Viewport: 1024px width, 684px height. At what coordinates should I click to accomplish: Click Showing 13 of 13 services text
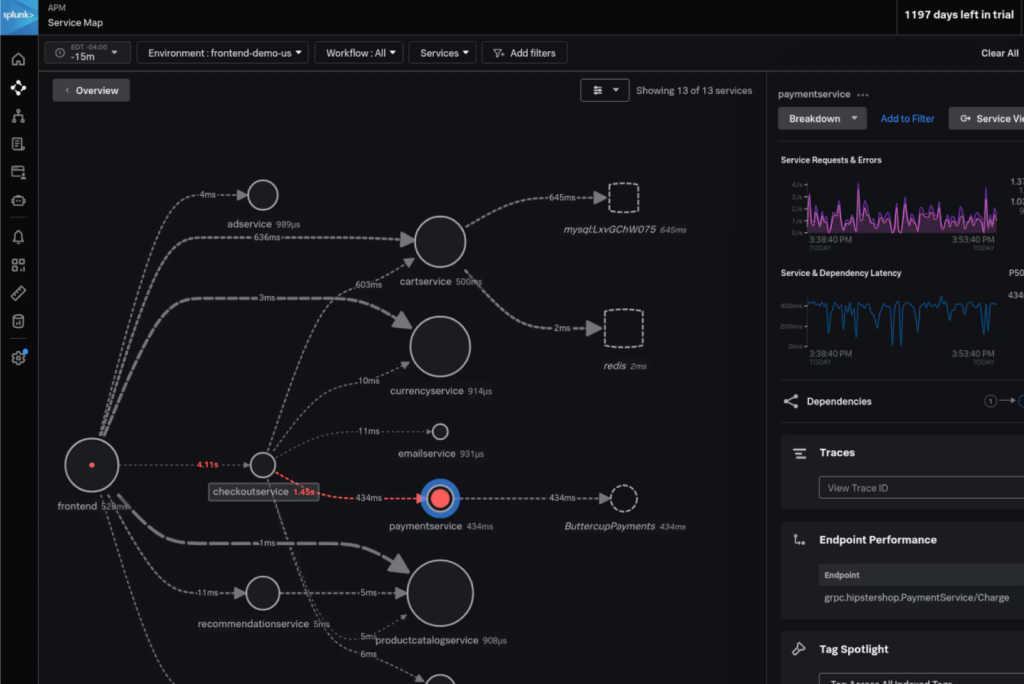pos(694,90)
